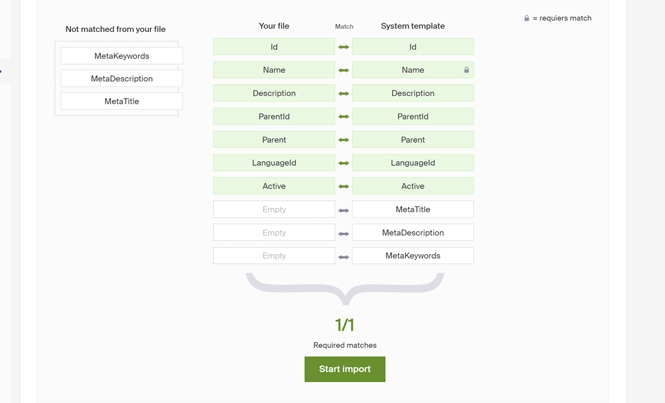Image resolution: width=665 pixels, height=403 pixels.
Task: Click the Empty slot next to MetaTitle
Action: click(274, 210)
